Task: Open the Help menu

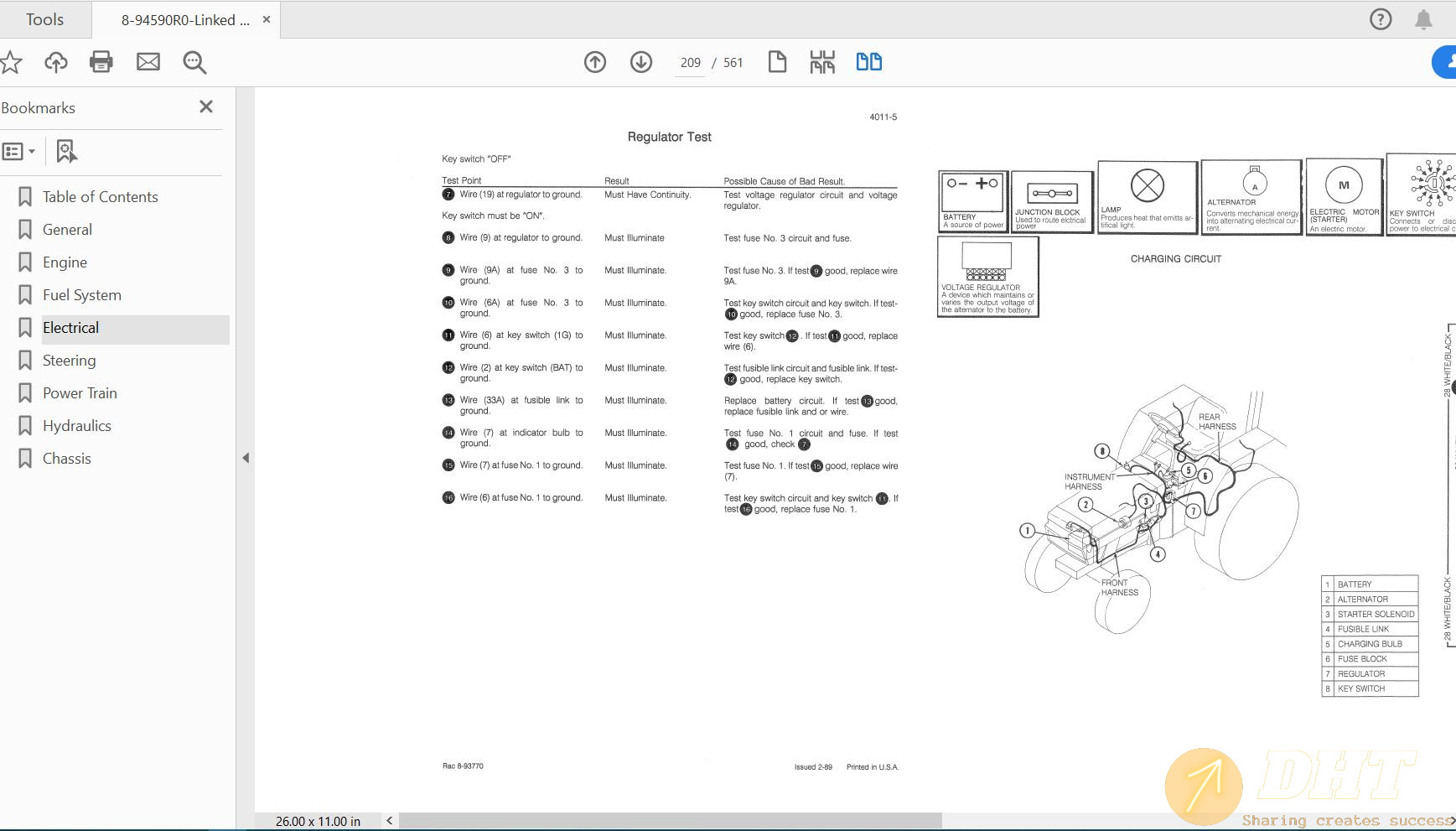Action: (1380, 18)
